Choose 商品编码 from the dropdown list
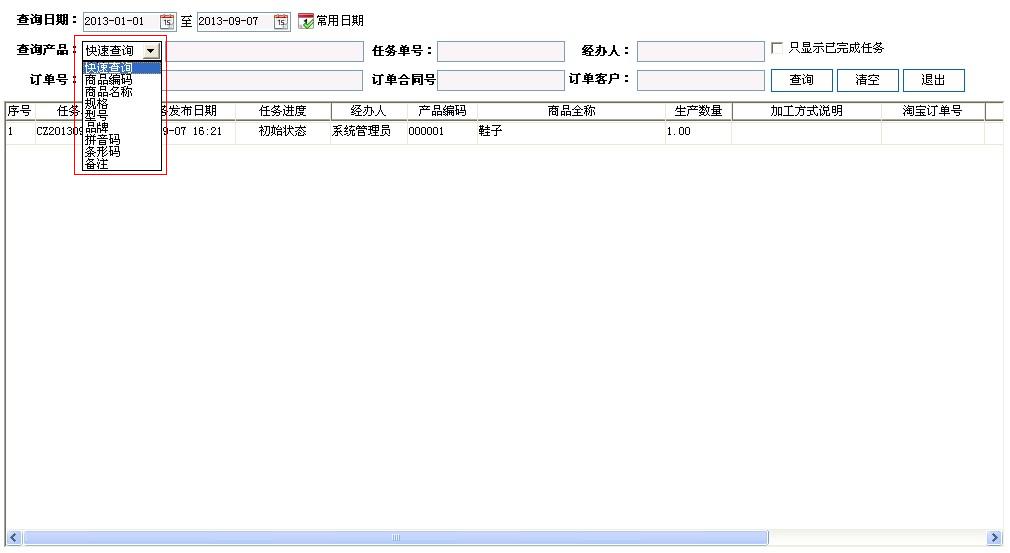The image size is (1010, 553). pos(122,80)
